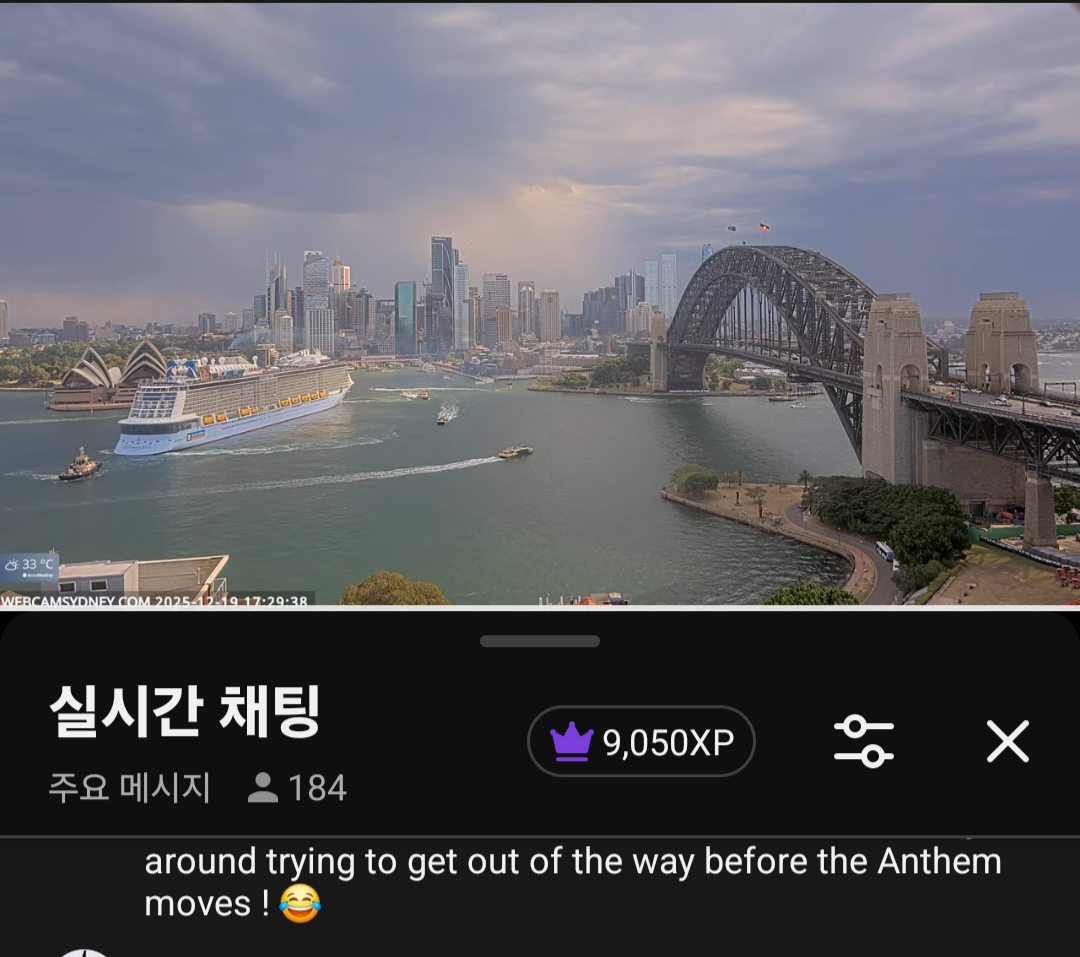
Task: Tap the tugboat behind the cruise ship
Action: tap(80, 465)
